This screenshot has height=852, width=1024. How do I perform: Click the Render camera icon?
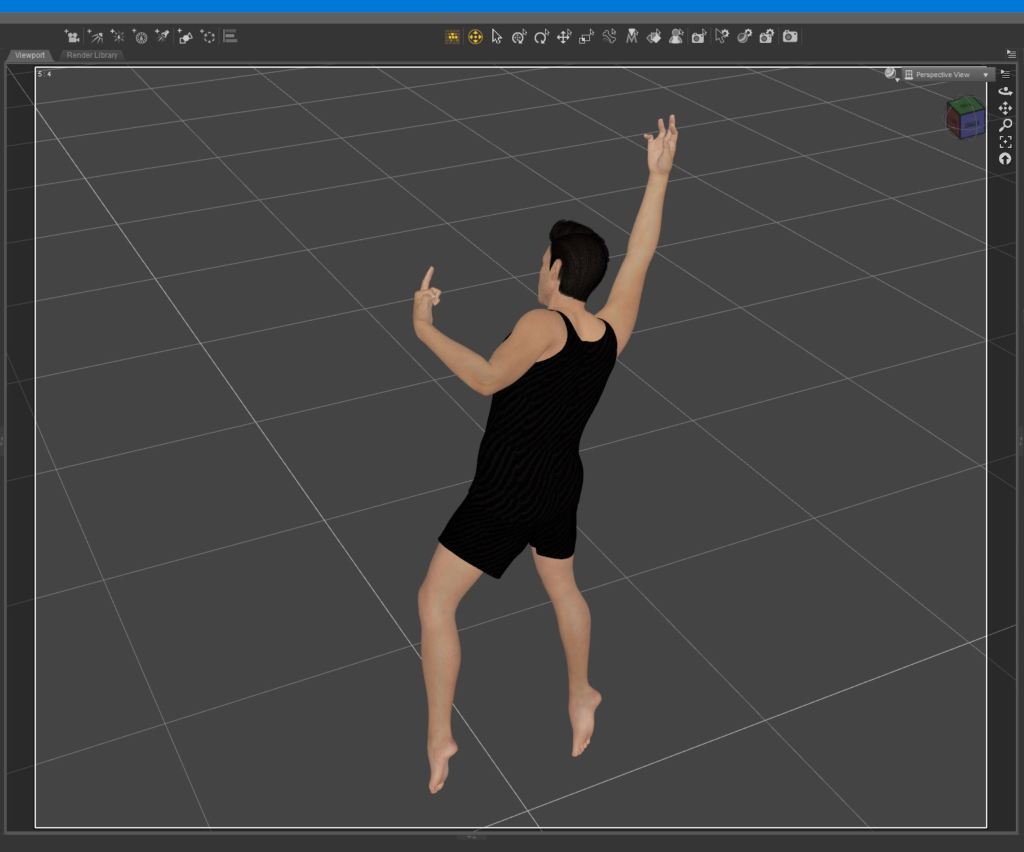pos(790,37)
